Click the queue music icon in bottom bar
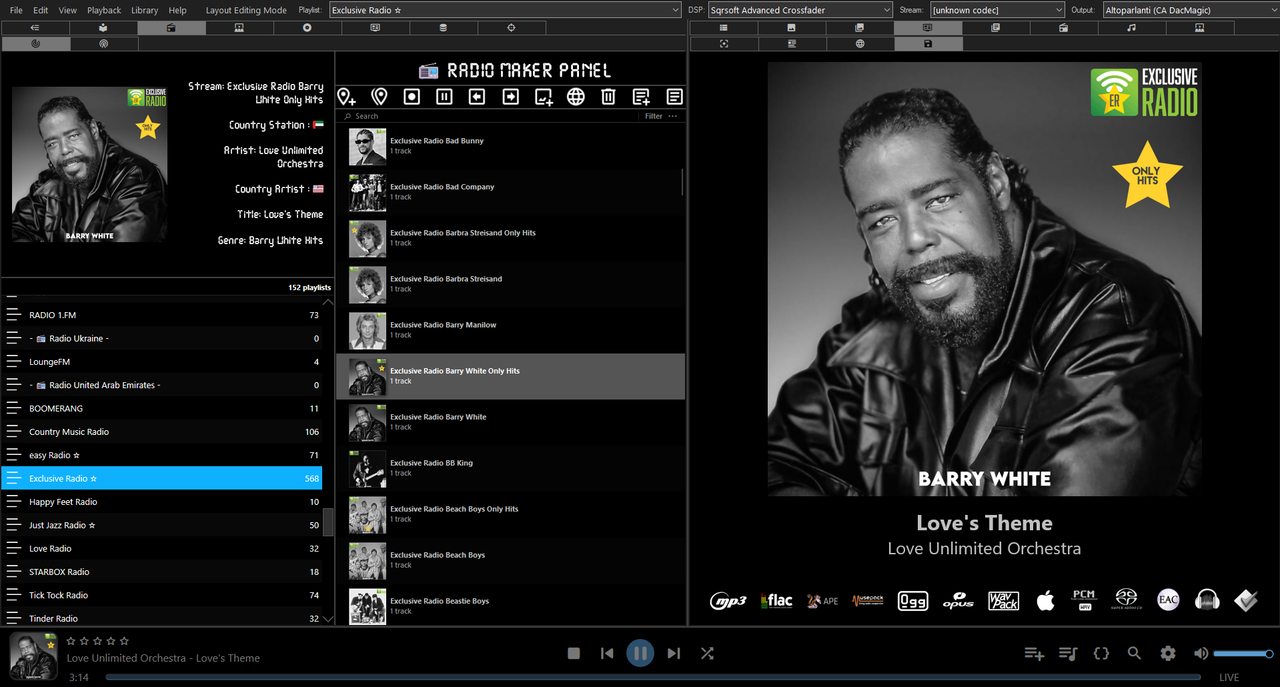This screenshot has width=1280, height=687. point(1068,653)
